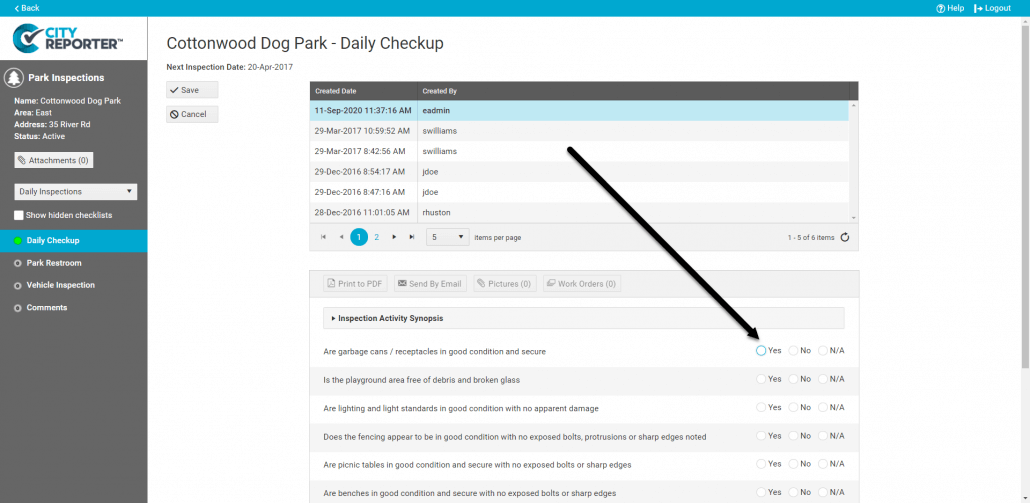Click the Save button
This screenshot has height=503, width=1030.
coord(191,90)
